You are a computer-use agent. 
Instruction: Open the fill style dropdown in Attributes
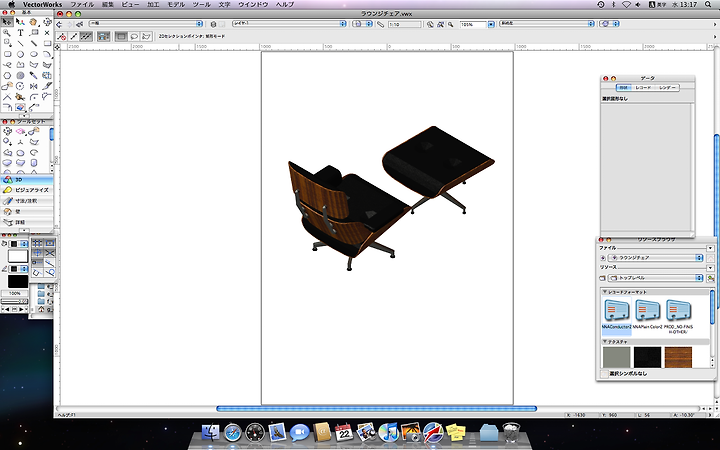[x=18, y=244]
